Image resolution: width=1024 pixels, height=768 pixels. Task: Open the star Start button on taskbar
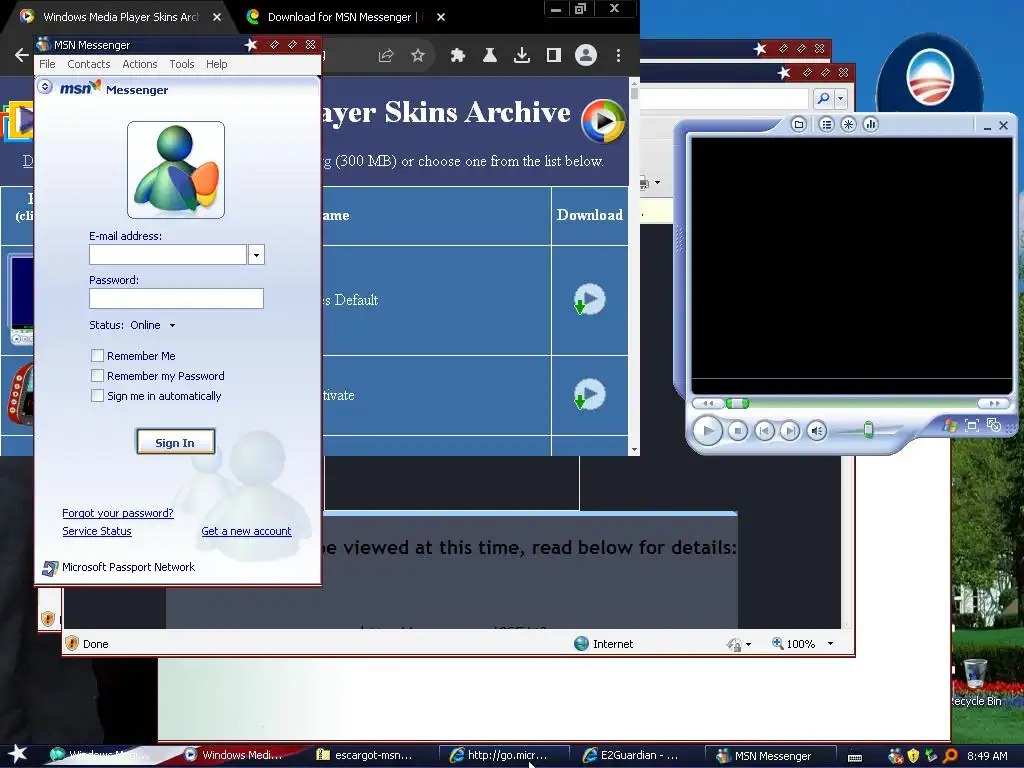(x=17, y=754)
